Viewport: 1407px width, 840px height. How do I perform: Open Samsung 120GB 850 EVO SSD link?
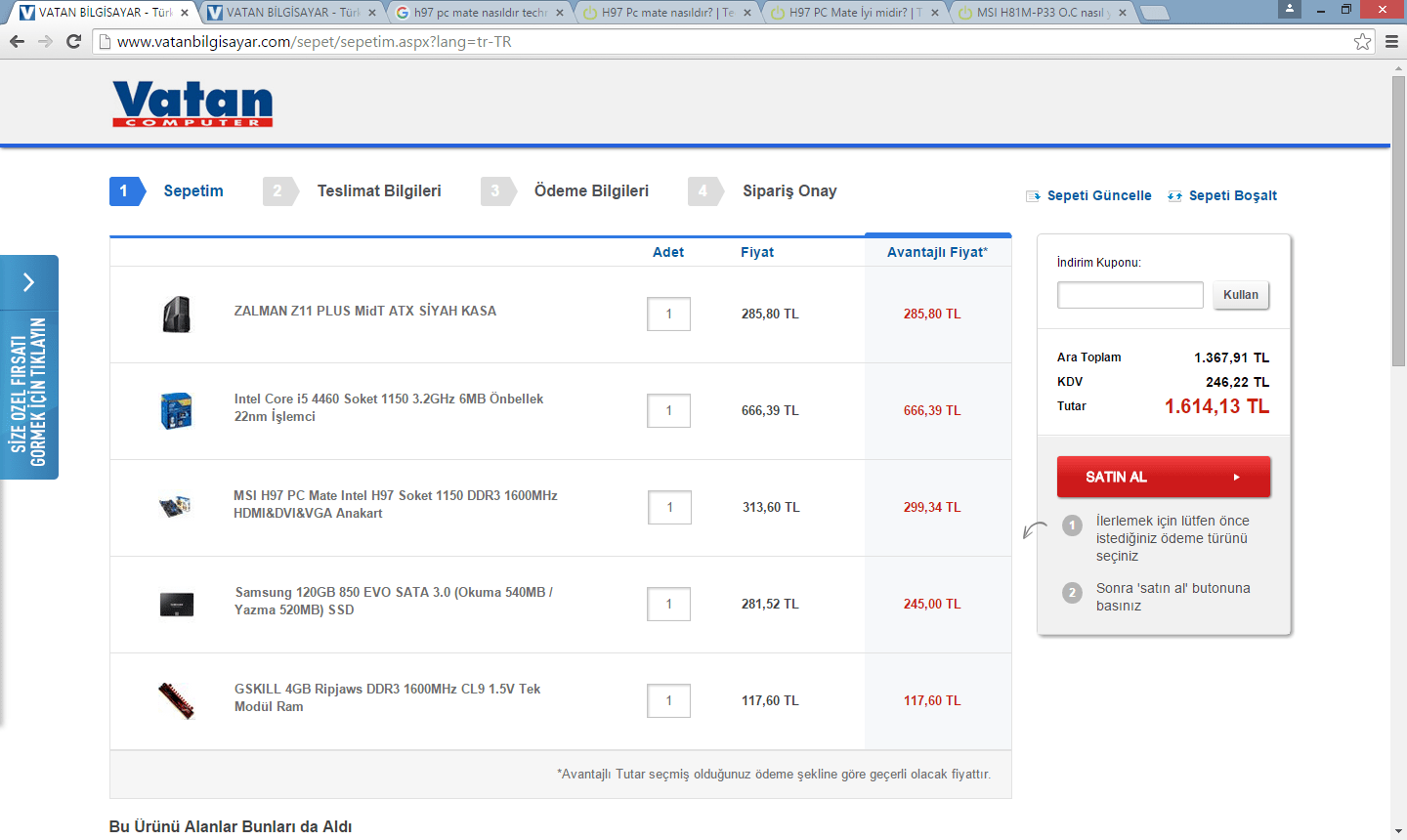point(394,602)
